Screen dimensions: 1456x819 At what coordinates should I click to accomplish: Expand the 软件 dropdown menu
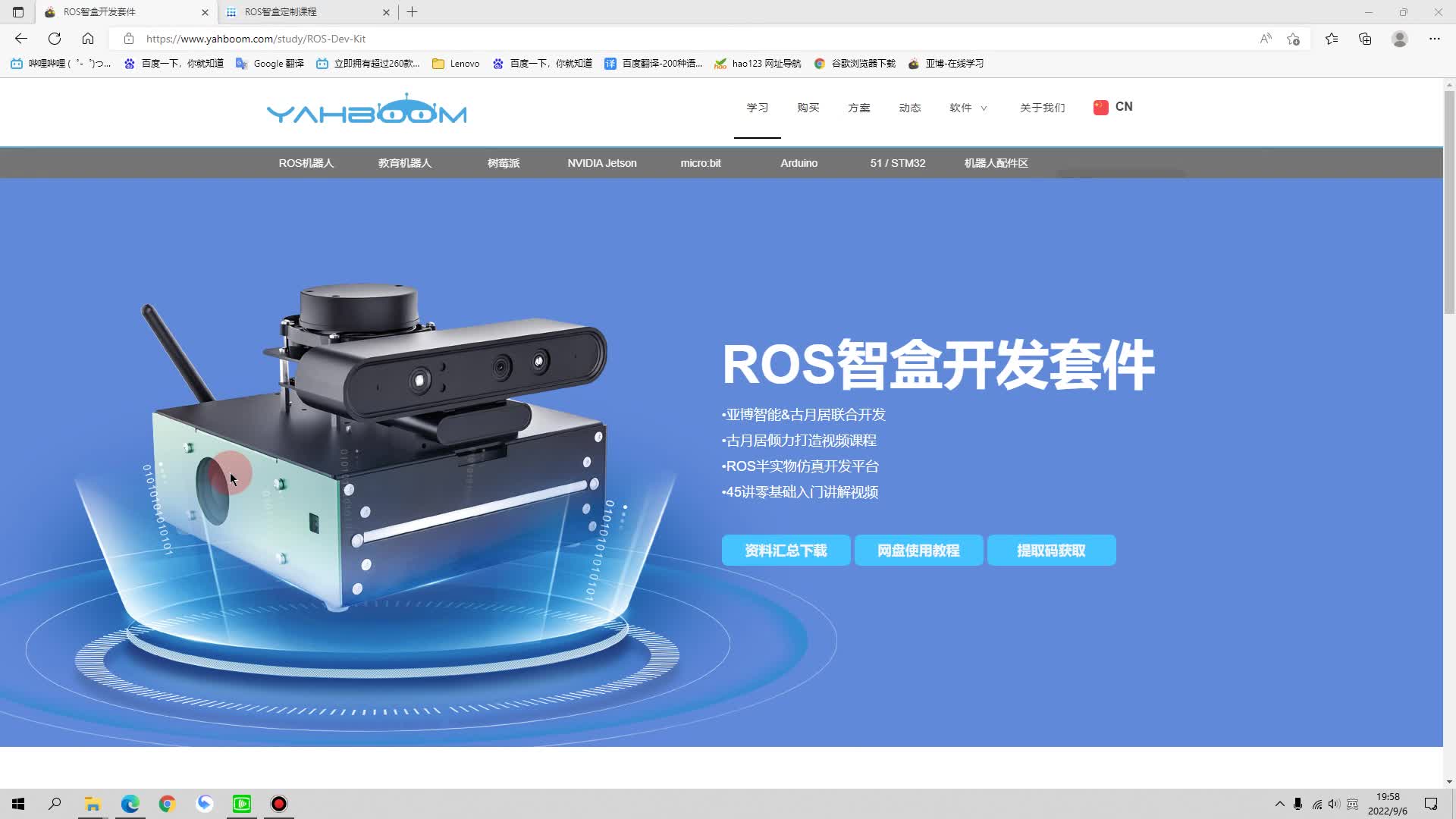[968, 108]
